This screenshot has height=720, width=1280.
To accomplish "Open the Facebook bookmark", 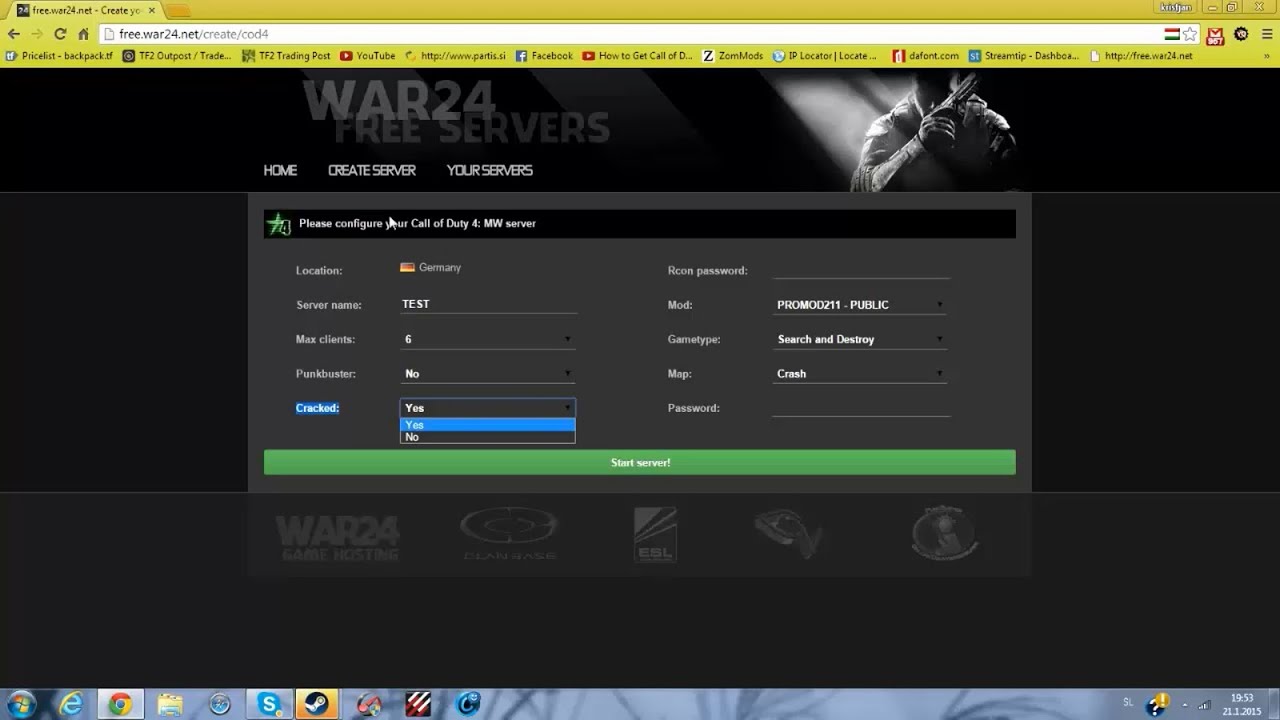I will point(544,56).
